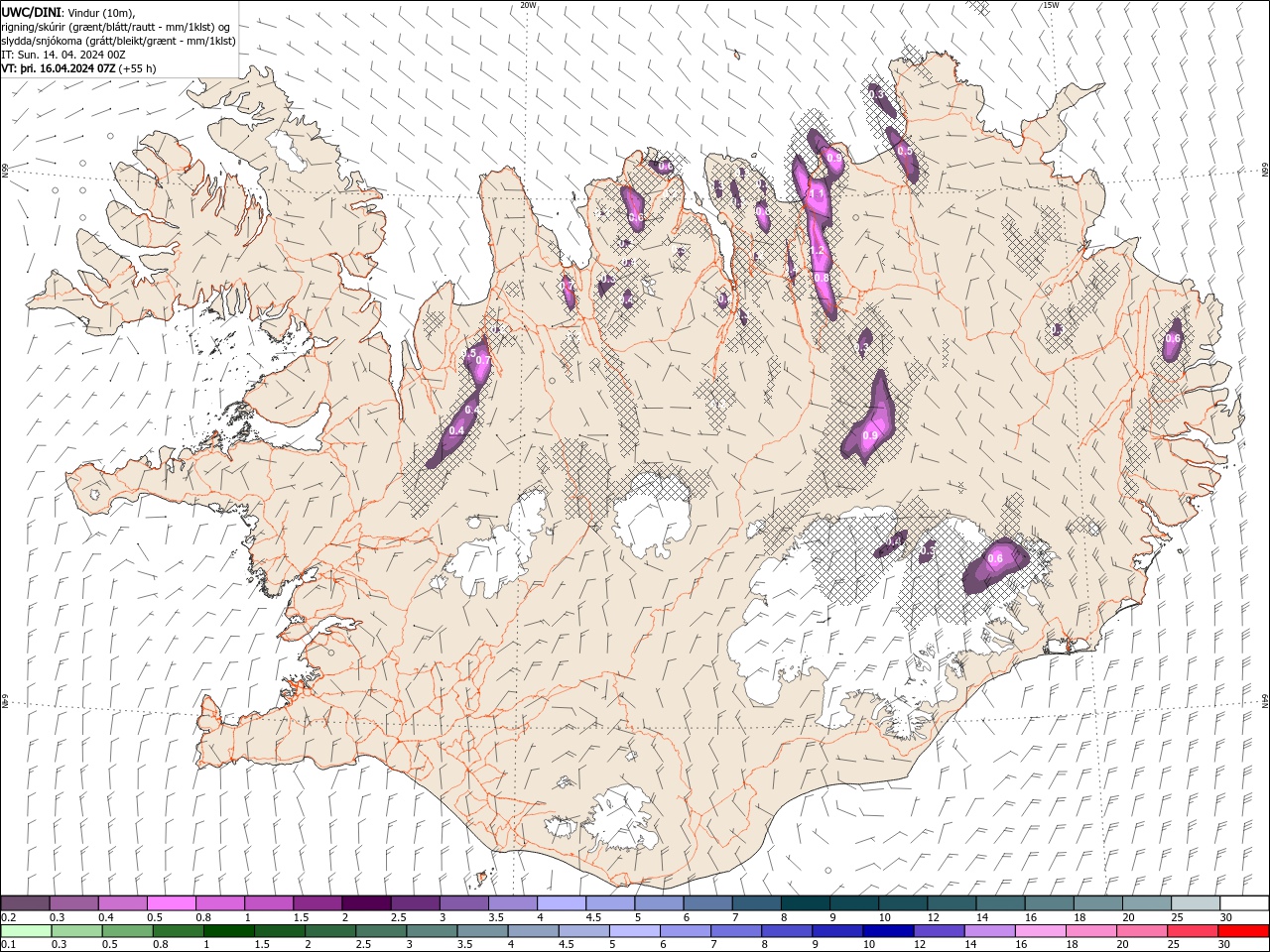This screenshot has height=952, width=1270.
Task: Click the 'slydda/snjókoma (grátt/bleikt/grænt' description line
Action: (119, 41)
